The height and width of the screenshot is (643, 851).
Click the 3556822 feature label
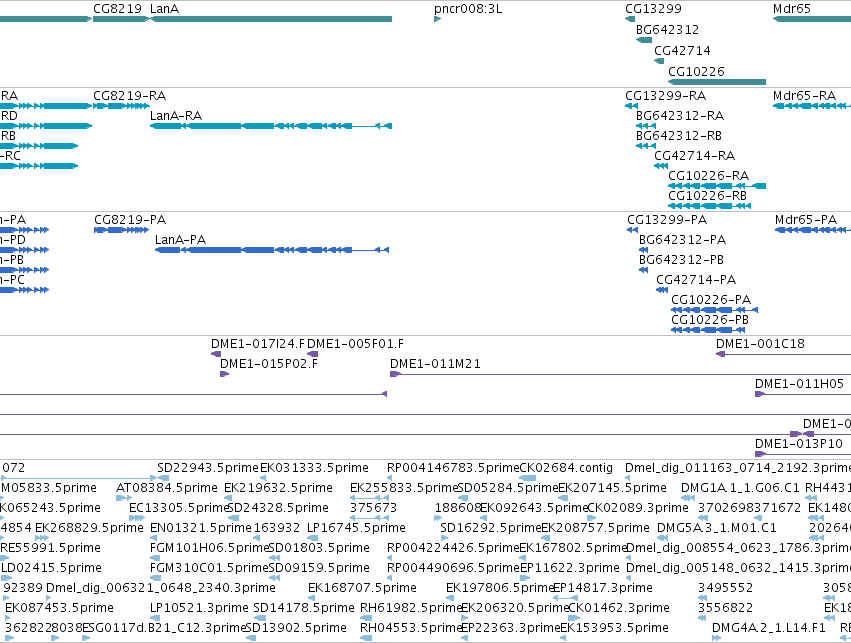(725, 608)
